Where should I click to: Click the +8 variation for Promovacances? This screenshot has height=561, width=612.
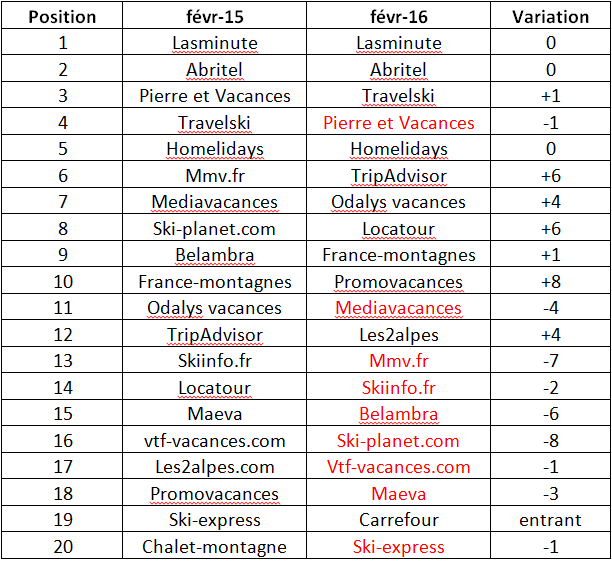click(550, 281)
